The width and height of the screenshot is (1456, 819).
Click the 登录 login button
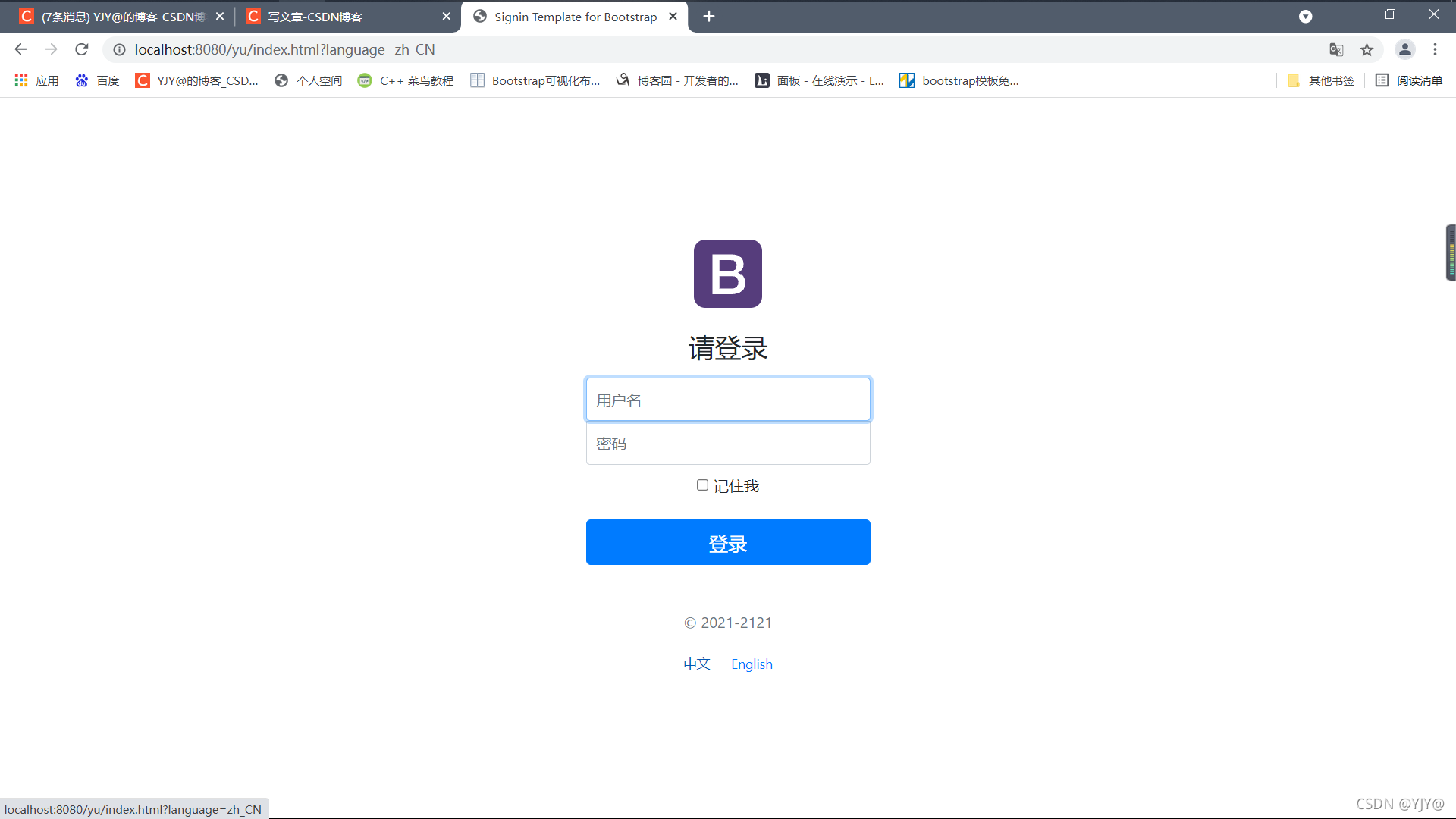pyautogui.click(x=727, y=542)
